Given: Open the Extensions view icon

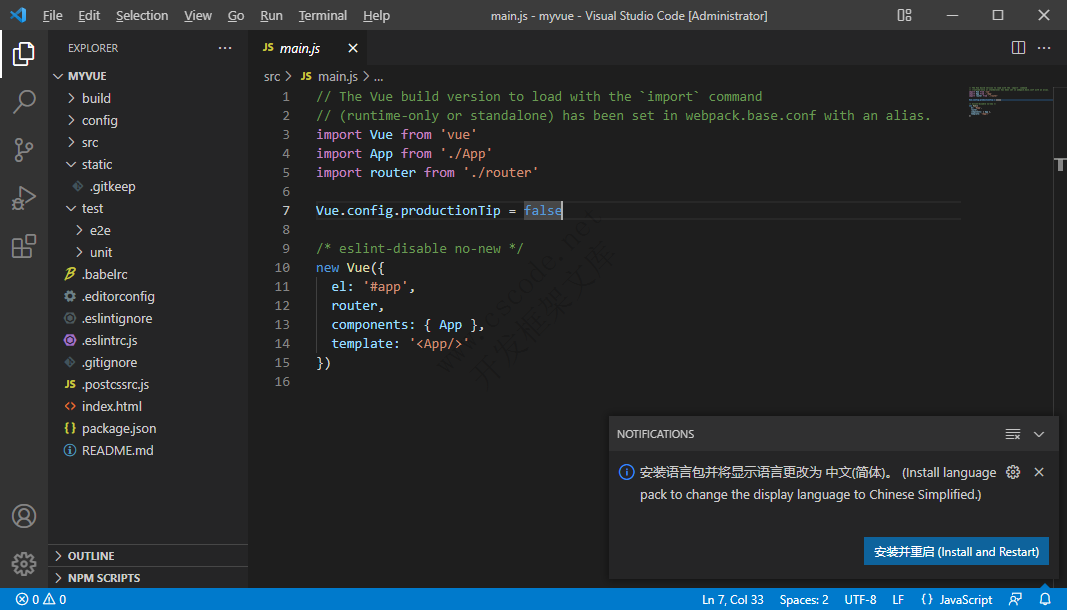Looking at the screenshot, I should coord(24,246).
